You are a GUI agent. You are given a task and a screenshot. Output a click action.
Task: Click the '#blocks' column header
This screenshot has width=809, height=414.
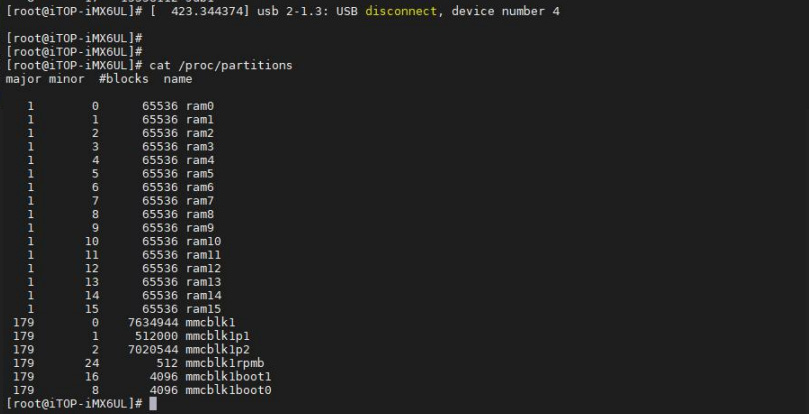point(123,79)
